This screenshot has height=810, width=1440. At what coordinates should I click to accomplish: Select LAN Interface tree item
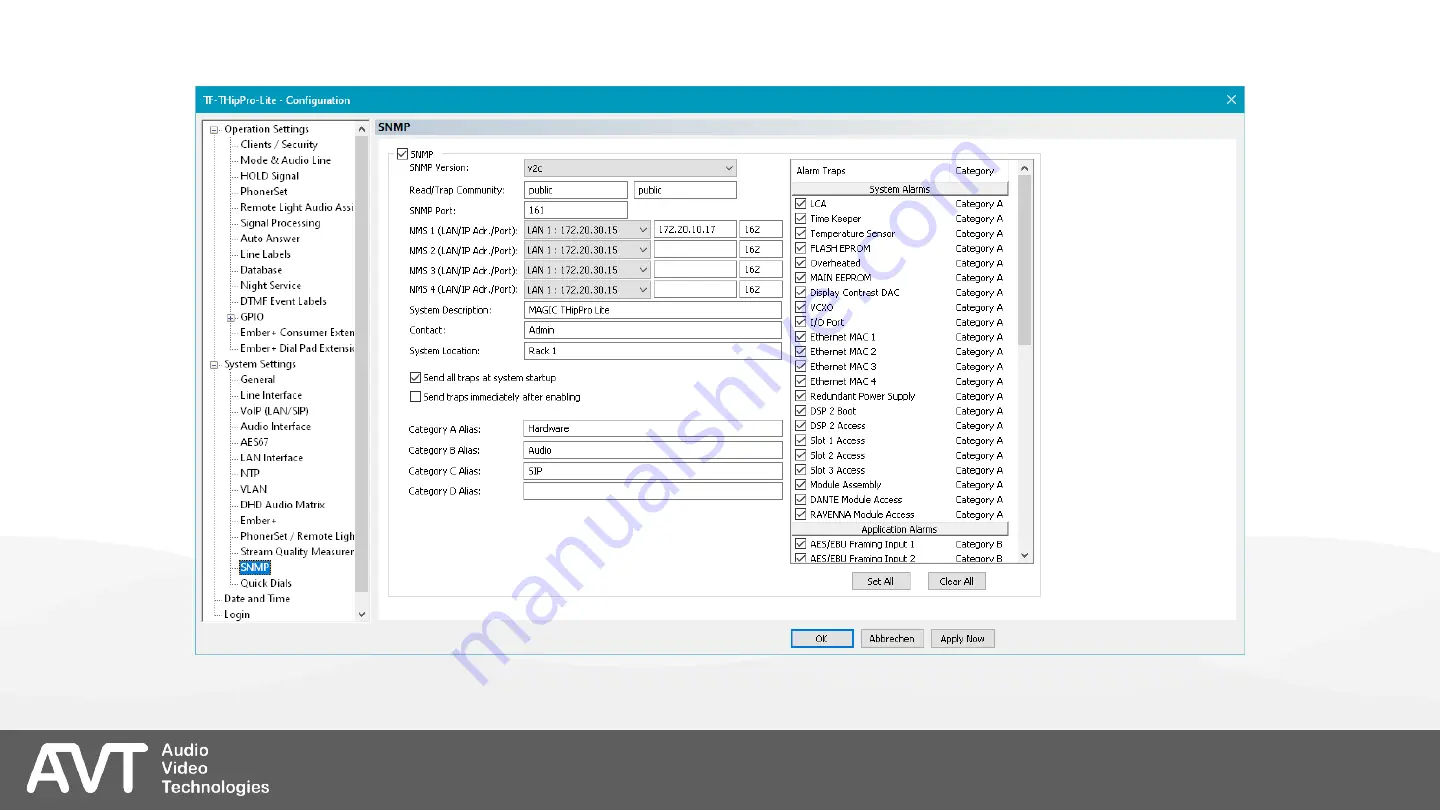[x=272, y=458]
